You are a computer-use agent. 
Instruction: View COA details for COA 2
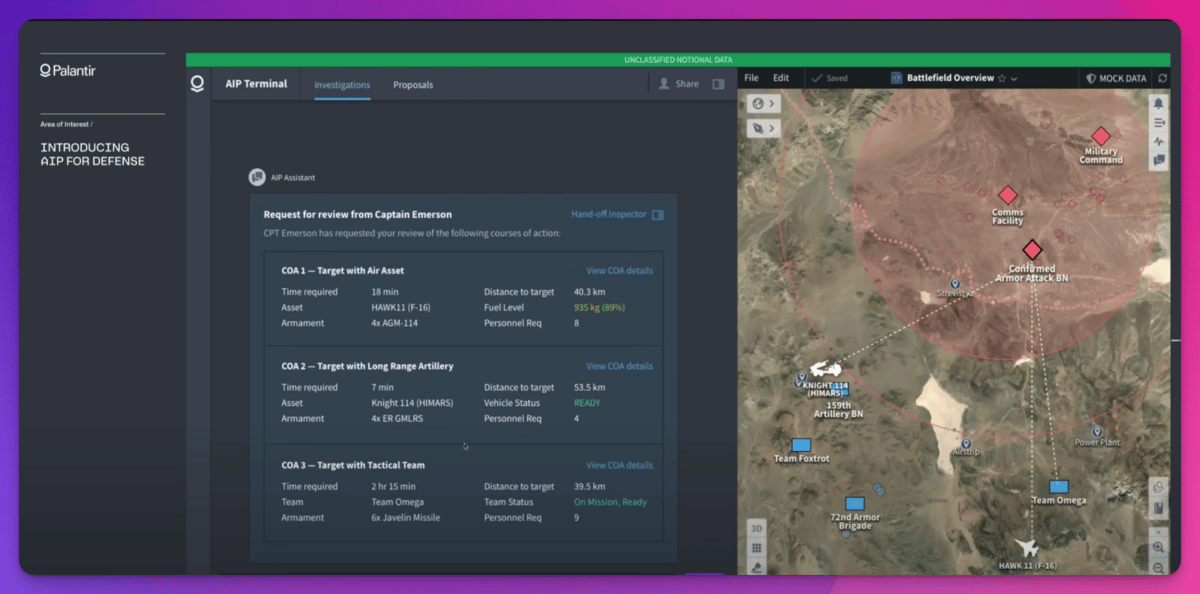(619, 366)
